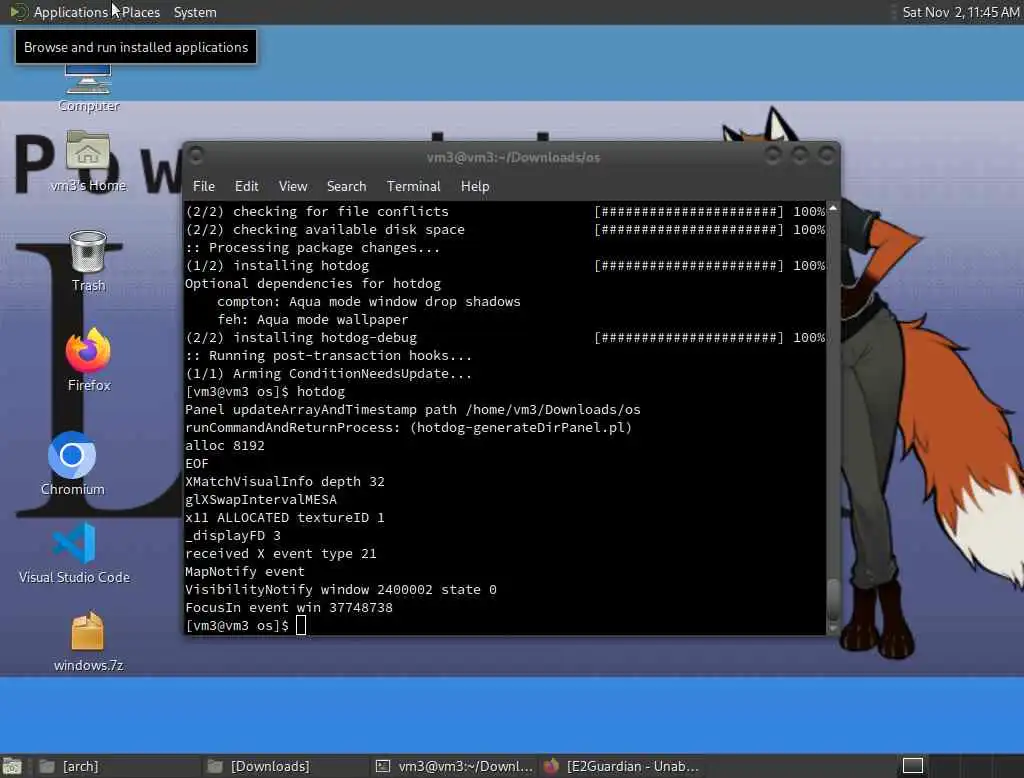Click the terminal scrollbar thumb

(x=833, y=599)
